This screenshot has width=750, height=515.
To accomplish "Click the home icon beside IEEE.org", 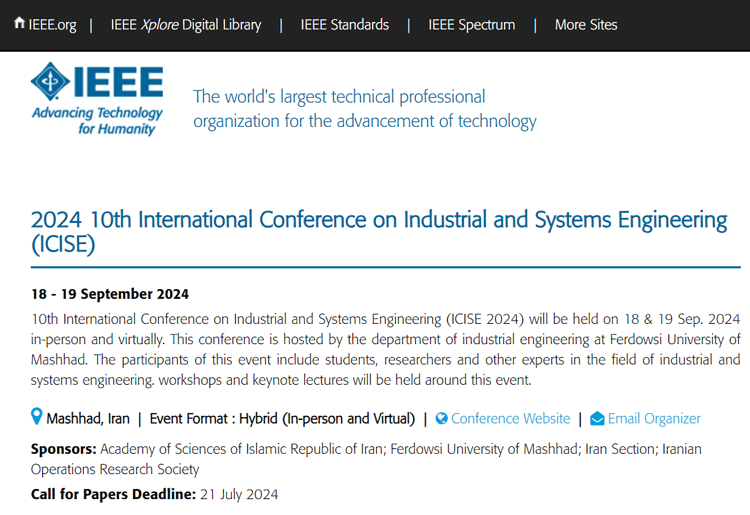I will pyautogui.click(x=19, y=22).
